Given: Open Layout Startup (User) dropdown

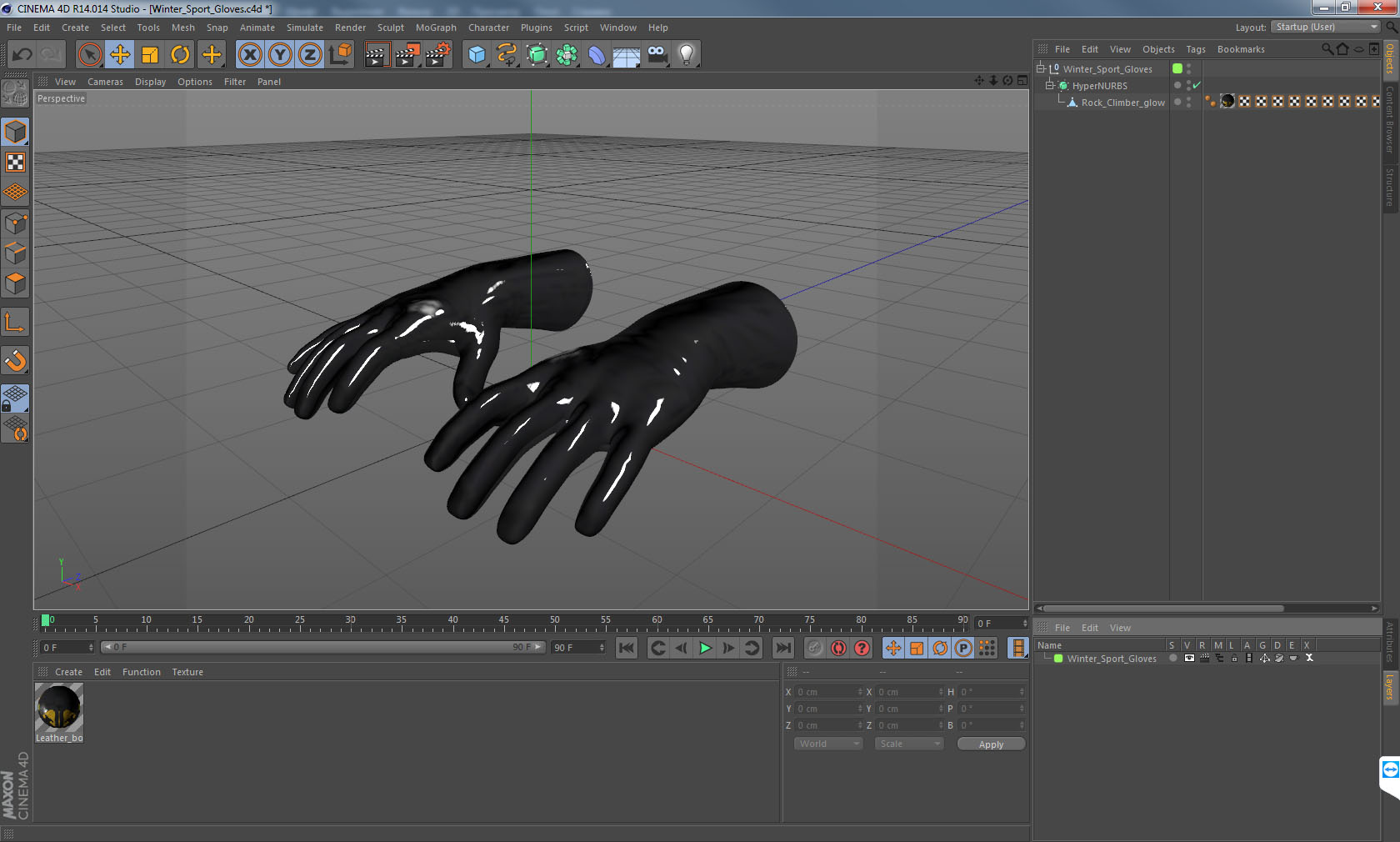Looking at the screenshot, I should [1326, 27].
